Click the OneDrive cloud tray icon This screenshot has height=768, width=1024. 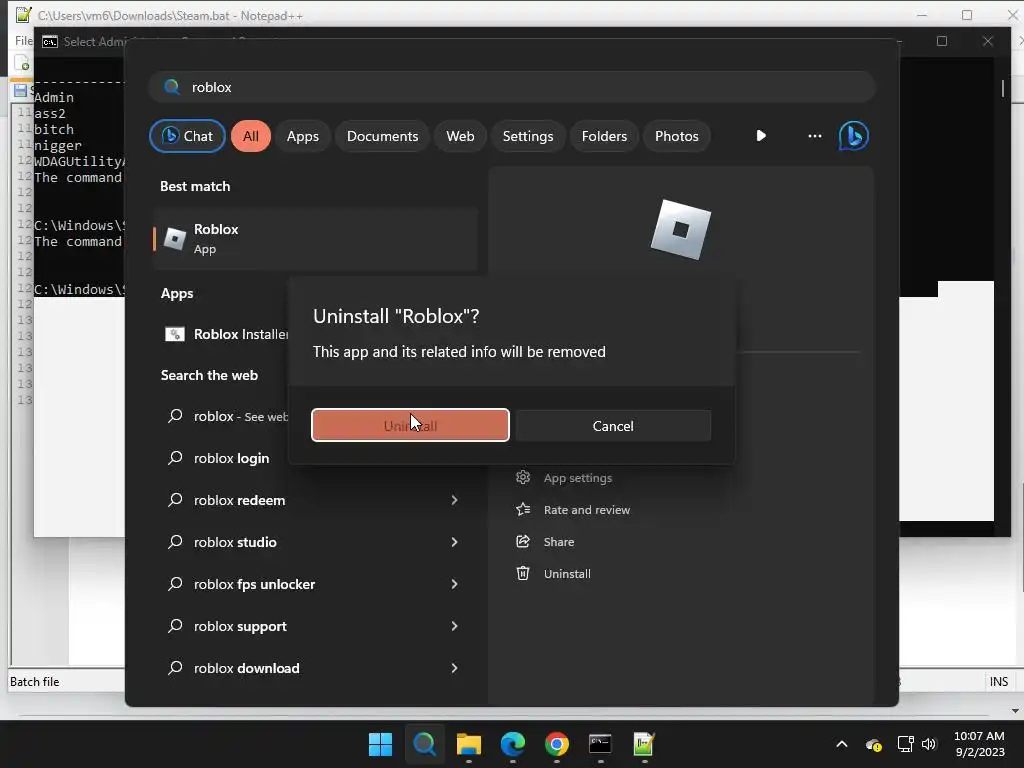click(874, 744)
